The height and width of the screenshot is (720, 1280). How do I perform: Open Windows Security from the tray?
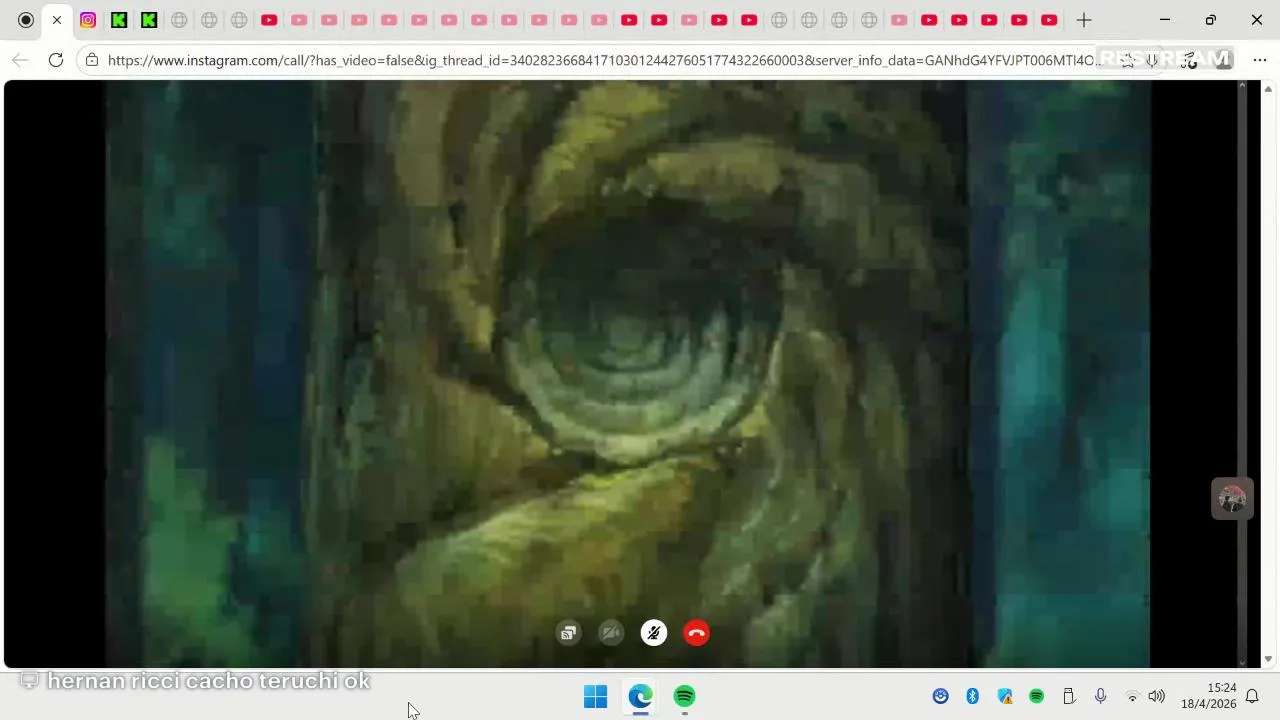pyautogui.click(x=1005, y=696)
